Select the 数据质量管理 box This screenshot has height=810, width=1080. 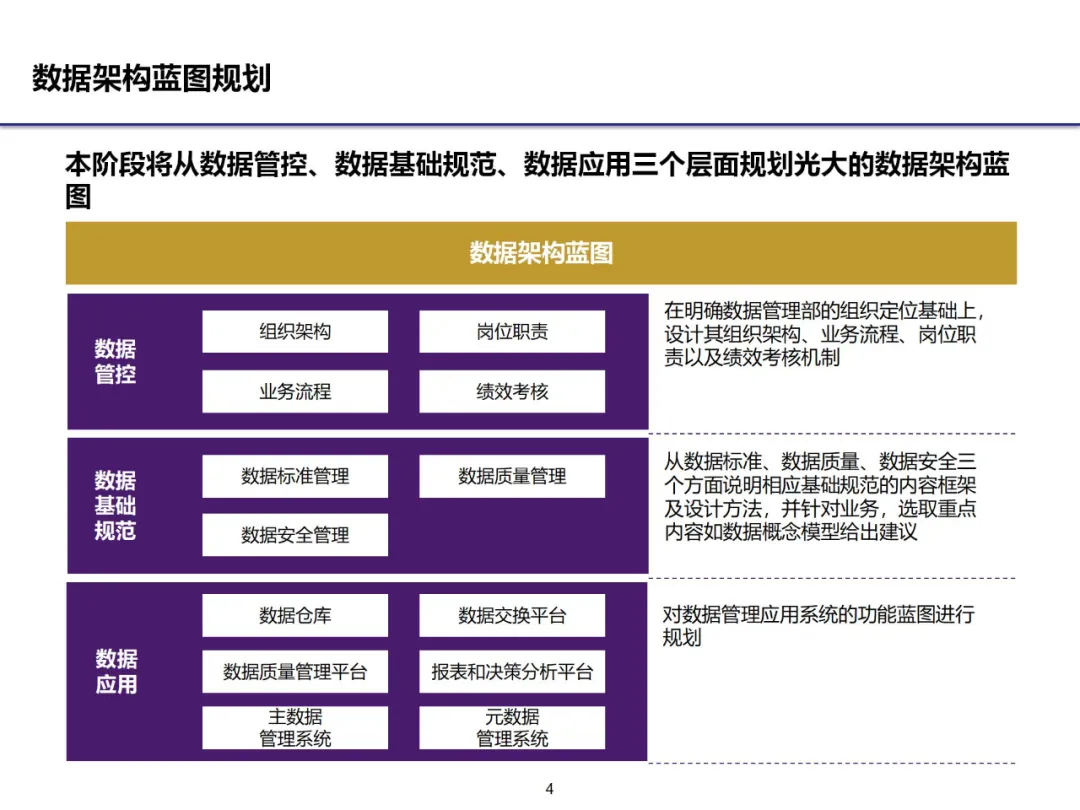coord(512,476)
